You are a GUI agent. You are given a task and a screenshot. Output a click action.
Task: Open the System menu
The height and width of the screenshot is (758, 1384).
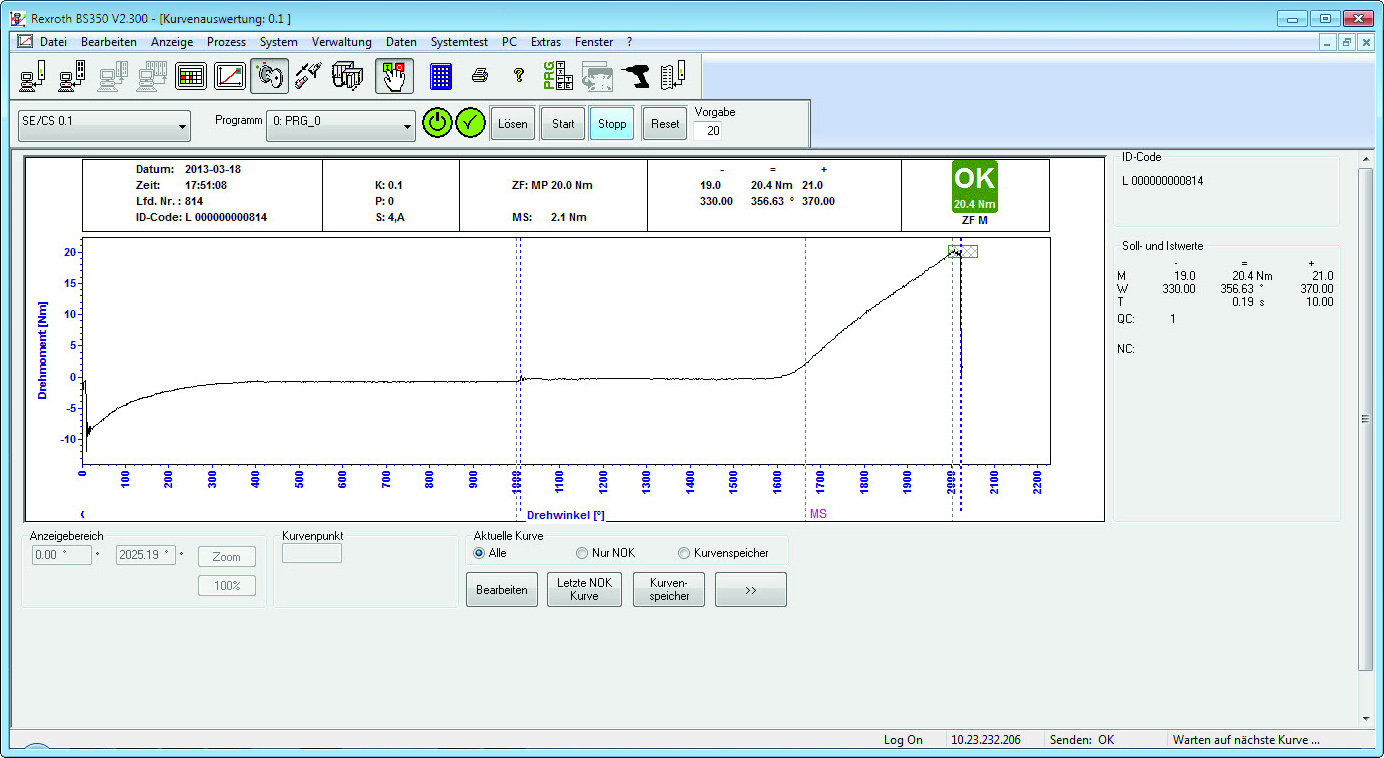[x=279, y=42]
